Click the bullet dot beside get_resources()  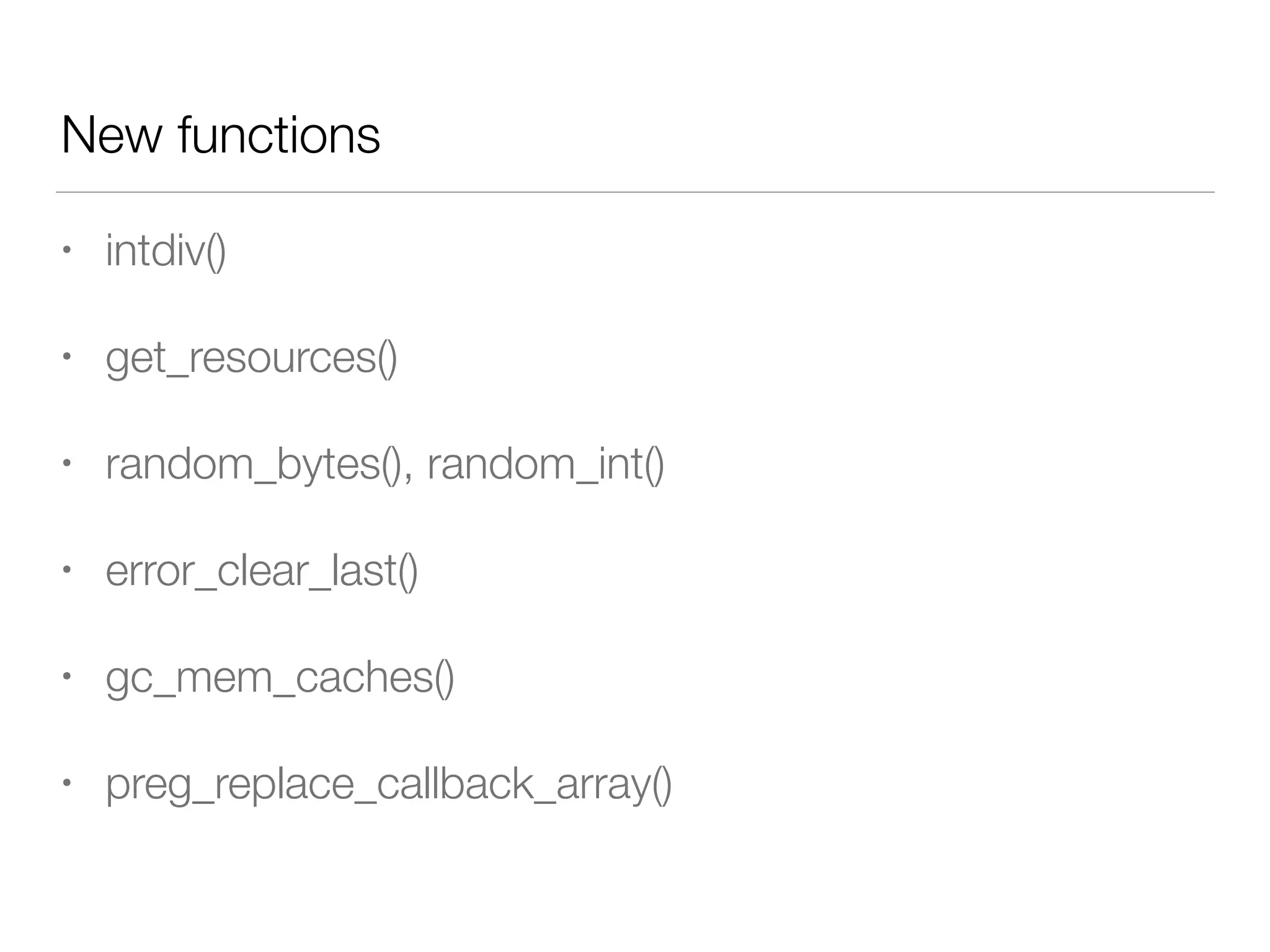[x=67, y=357]
